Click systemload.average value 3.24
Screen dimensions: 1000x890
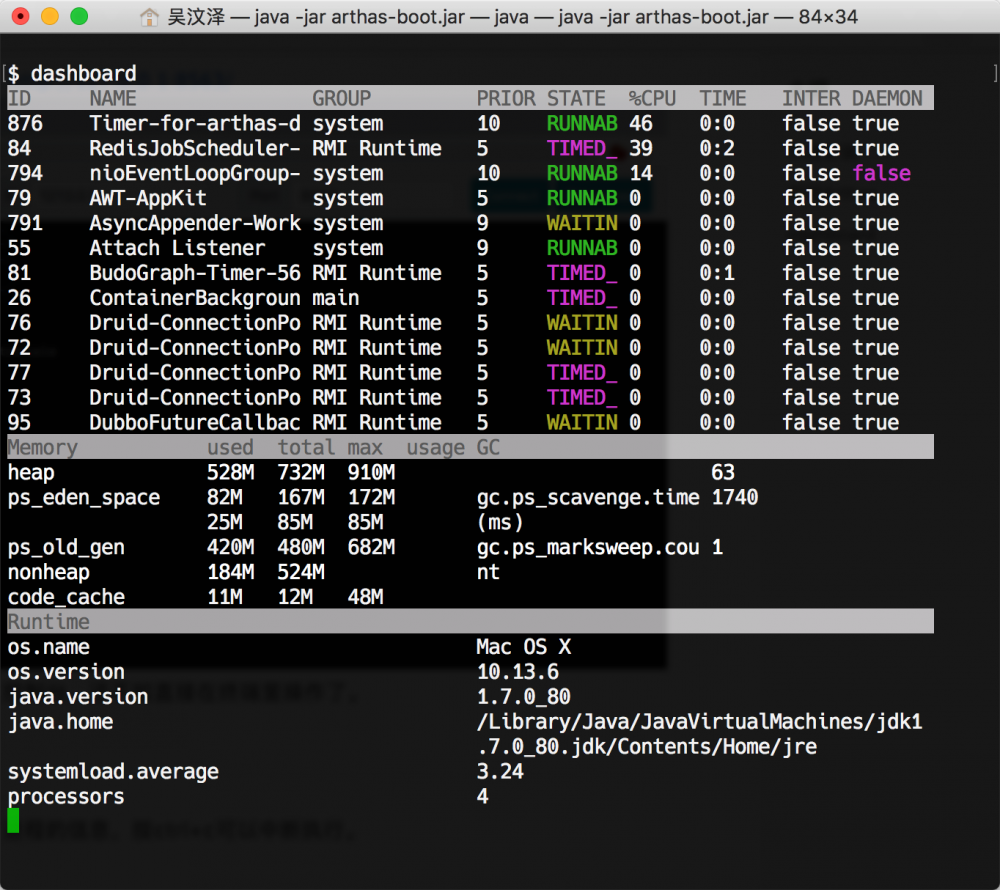click(x=500, y=771)
